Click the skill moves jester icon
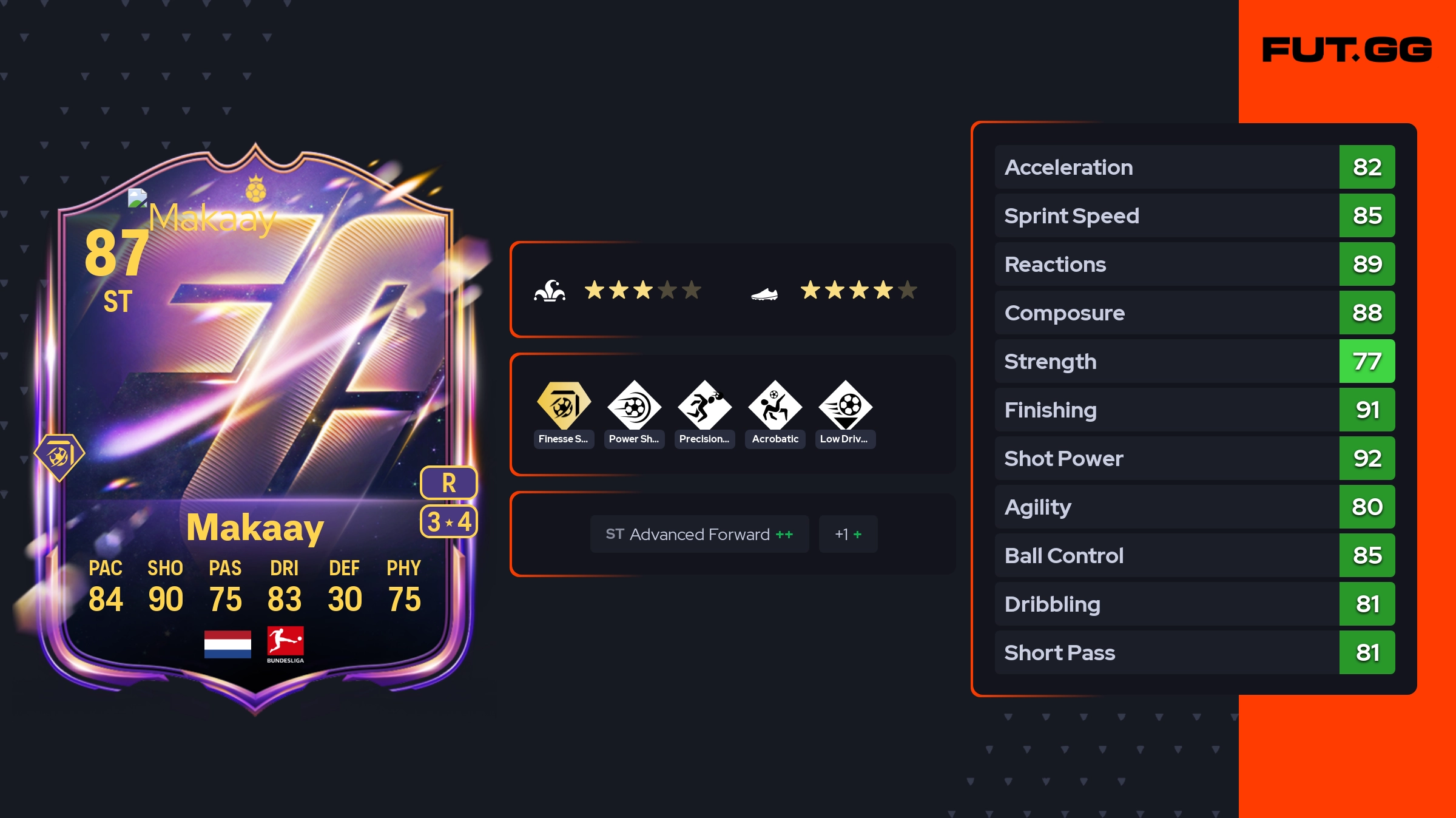The width and height of the screenshot is (1456, 818). pyautogui.click(x=550, y=291)
